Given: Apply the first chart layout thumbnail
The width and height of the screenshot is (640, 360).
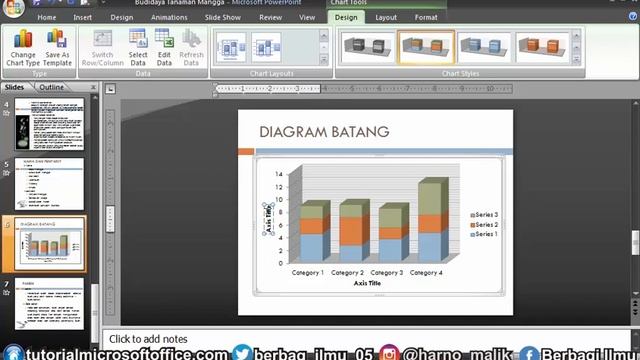Looking at the screenshot, I should pyautogui.click(x=231, y=47).
